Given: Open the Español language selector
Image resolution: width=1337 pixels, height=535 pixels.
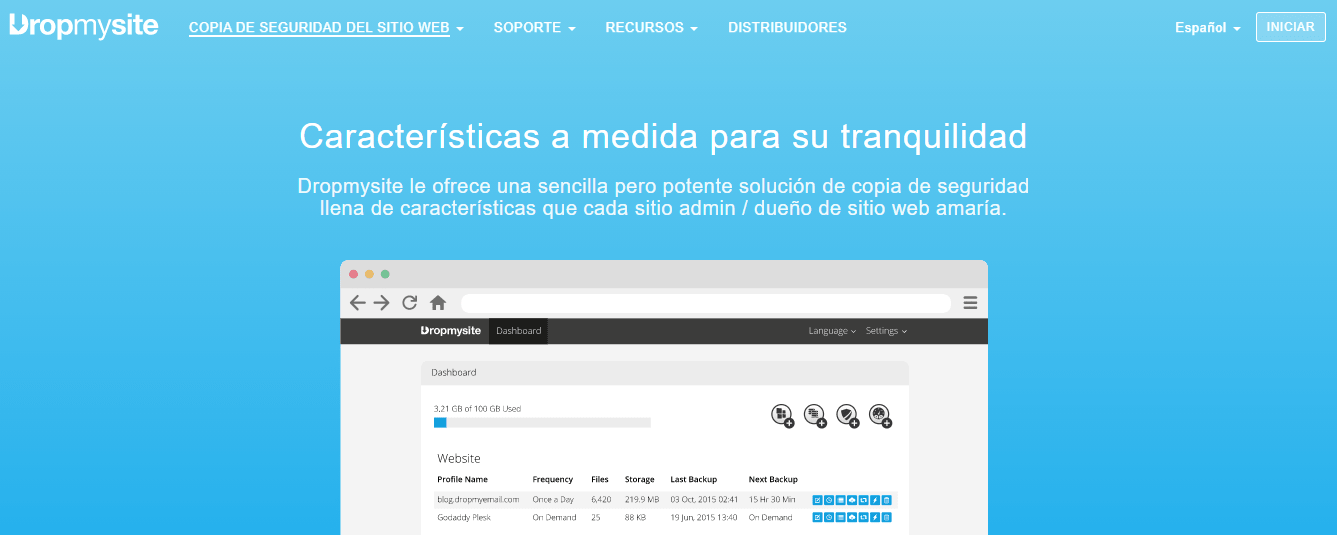Looking at the screenshot, I should click(1207, 28).
